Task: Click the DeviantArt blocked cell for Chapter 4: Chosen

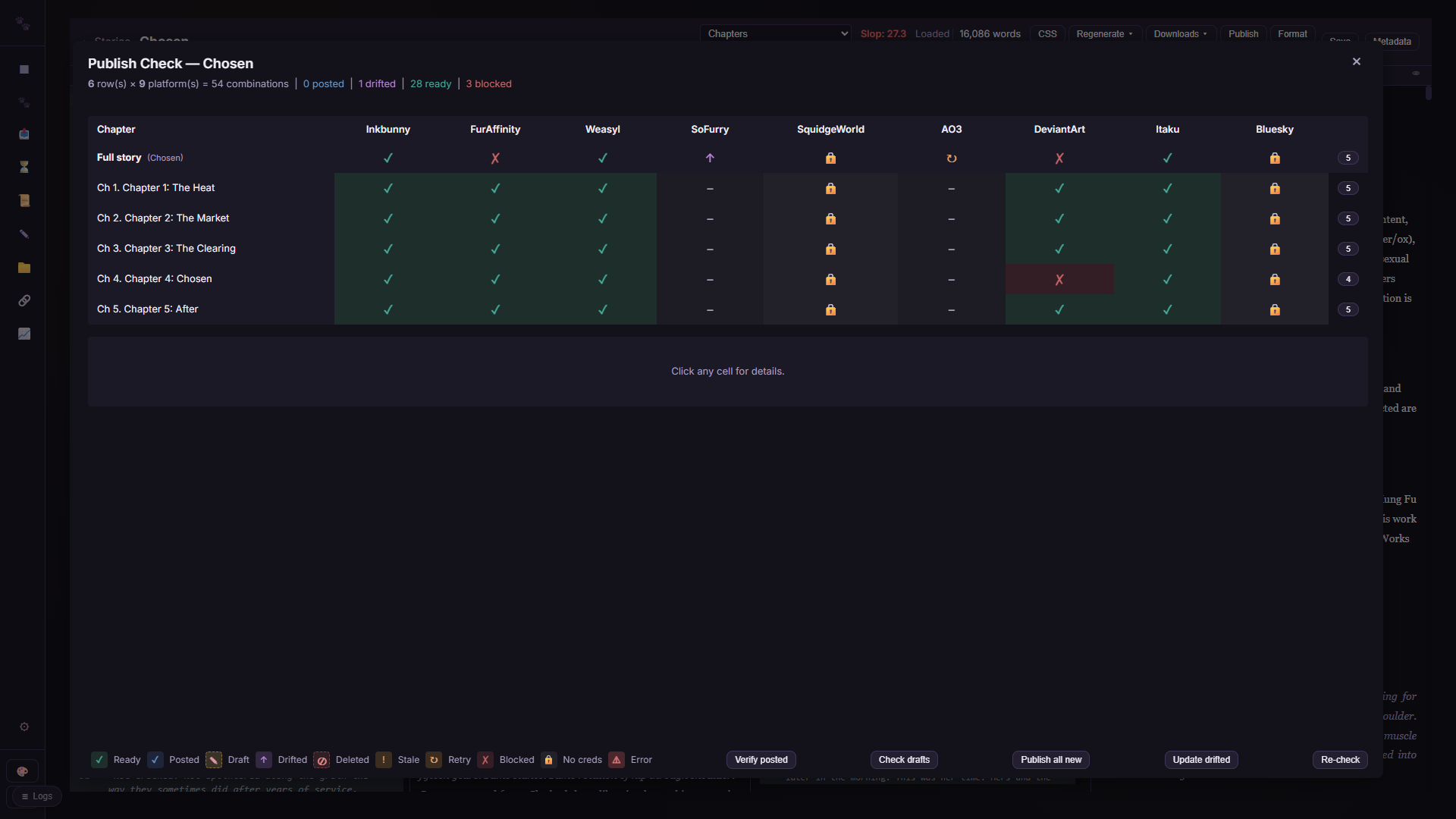Action: tap(1059, 279)
